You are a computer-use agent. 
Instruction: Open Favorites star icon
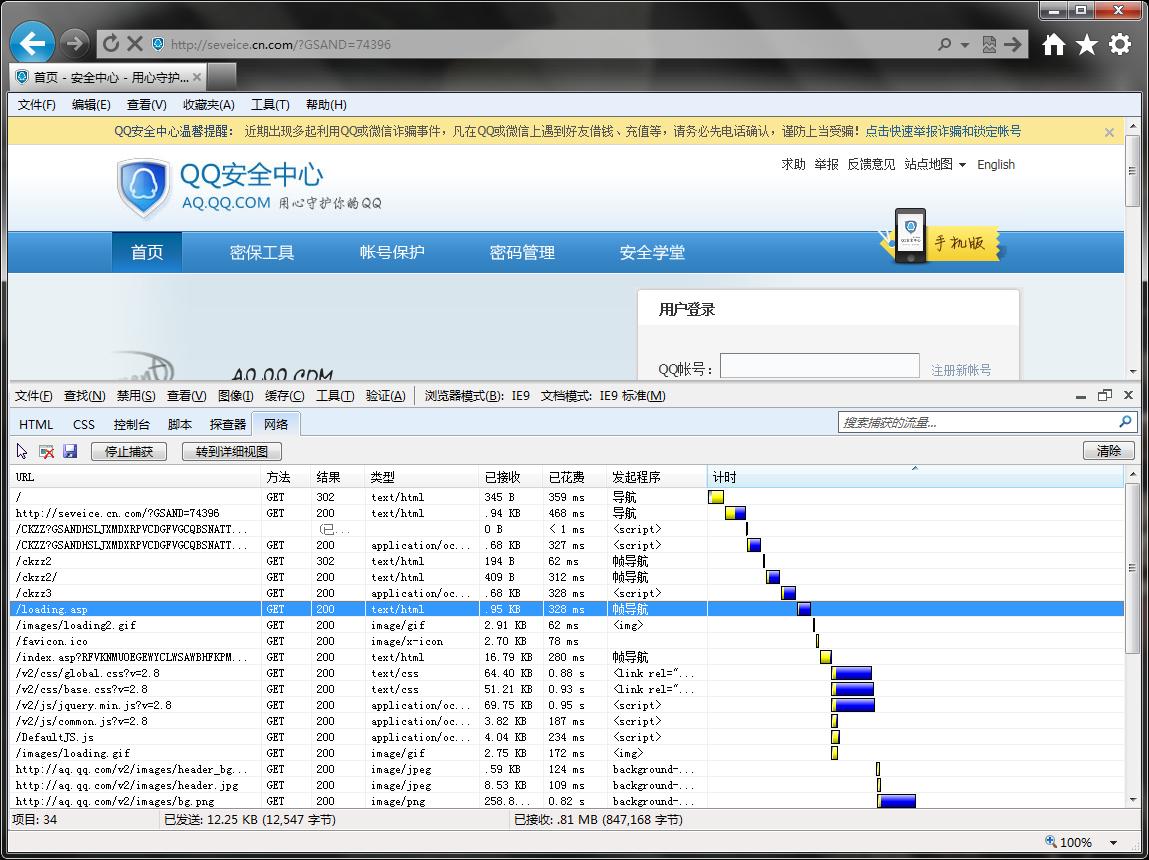pos(1087,44)
